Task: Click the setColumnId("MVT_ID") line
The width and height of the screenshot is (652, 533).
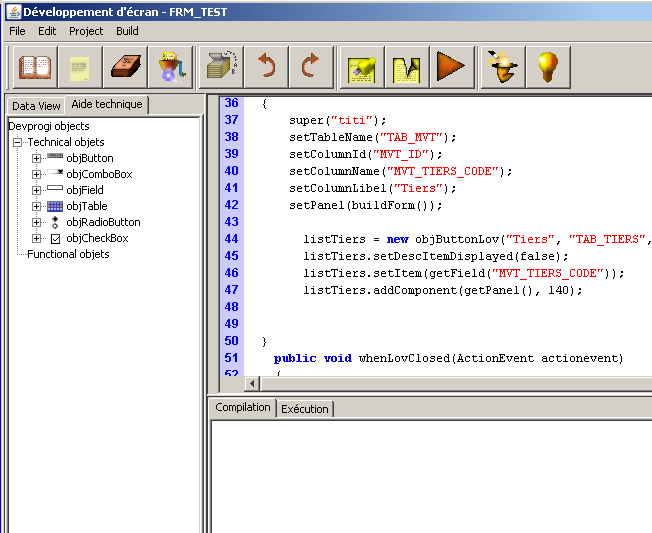Action: [366, 154]
